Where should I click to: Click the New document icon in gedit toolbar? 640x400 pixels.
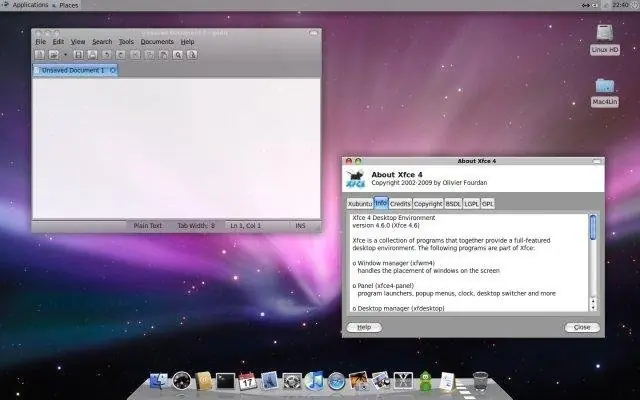coord(40,55)
